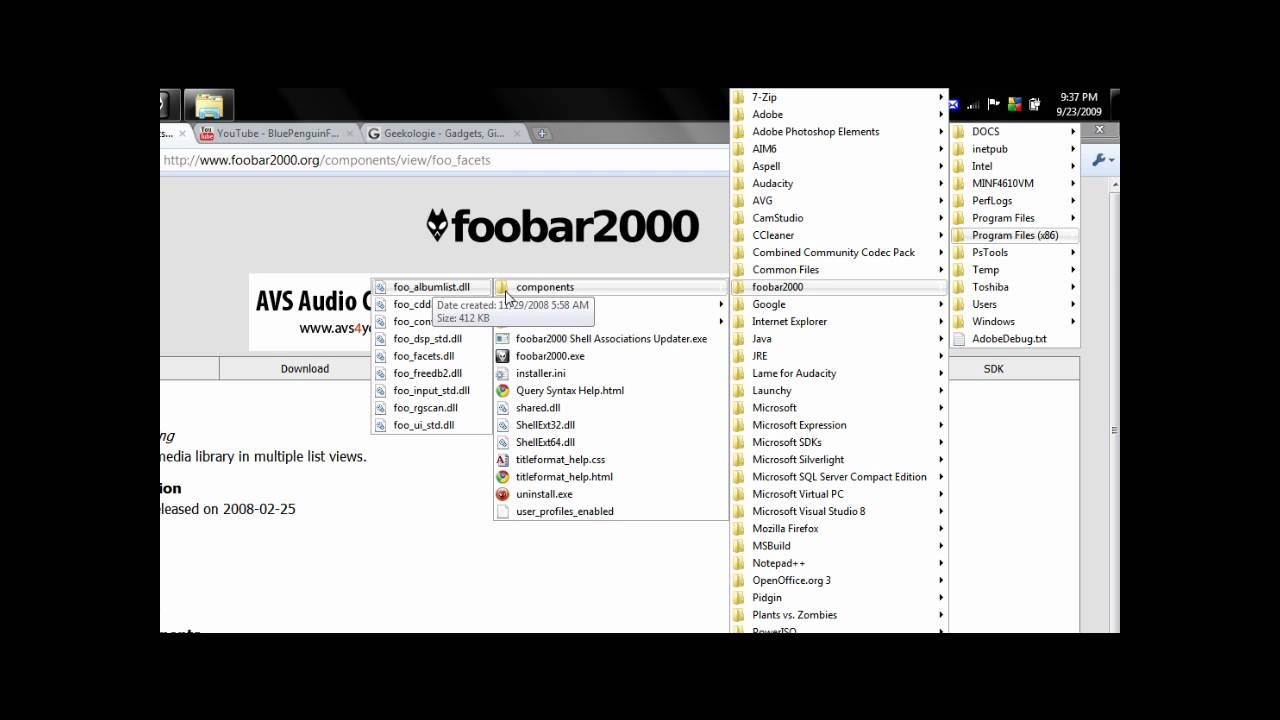Click the Download tab on the page
Viewport: 1280px width, 720px height.
pos(305,369)
